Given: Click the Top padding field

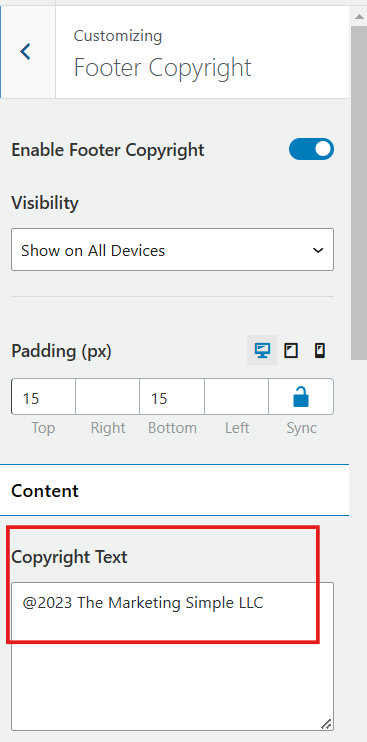Looking at the screenshot, I should coord(44,397).
